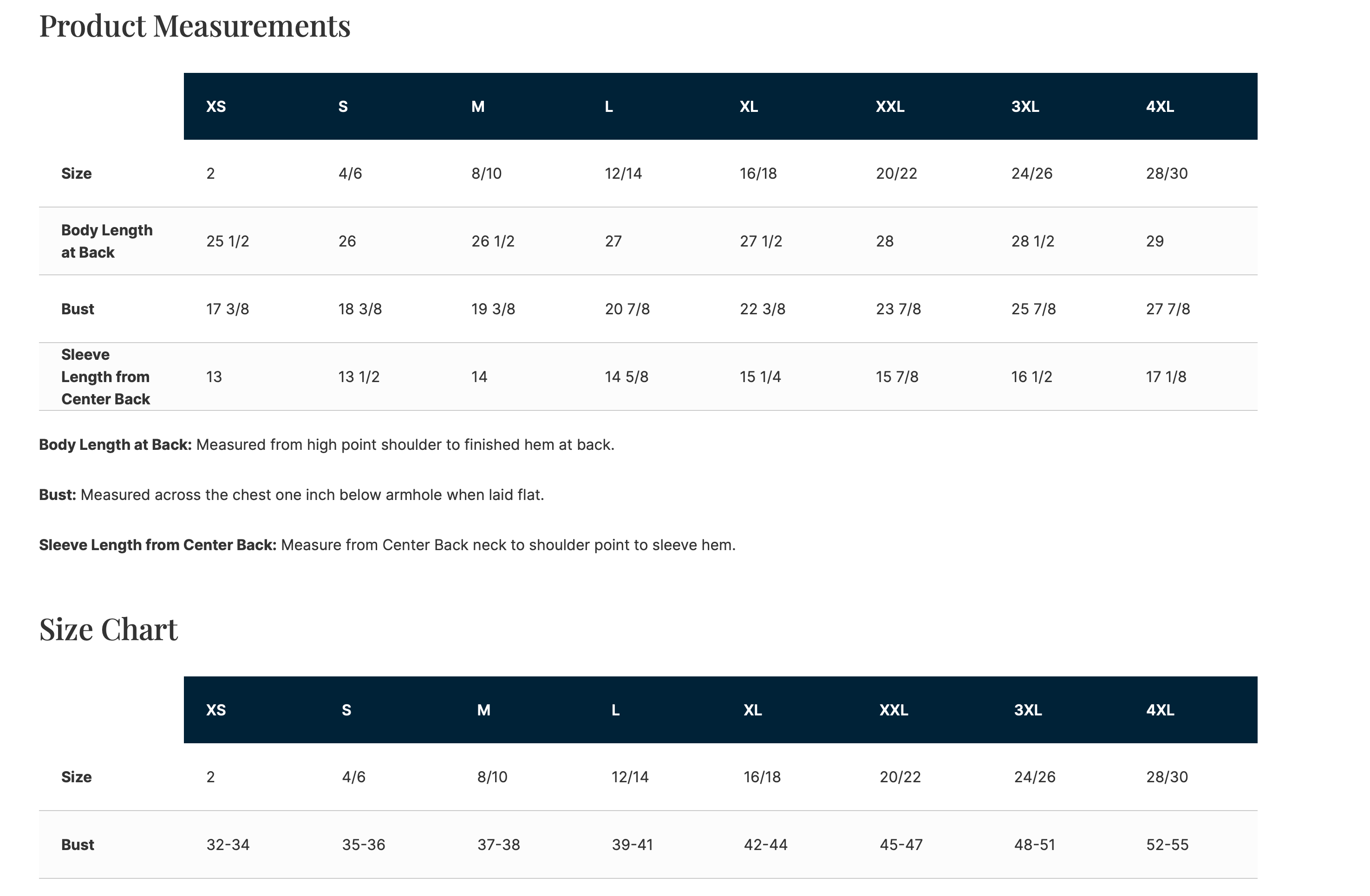Select the XS column header in Product Measurements

click(216, 106)
